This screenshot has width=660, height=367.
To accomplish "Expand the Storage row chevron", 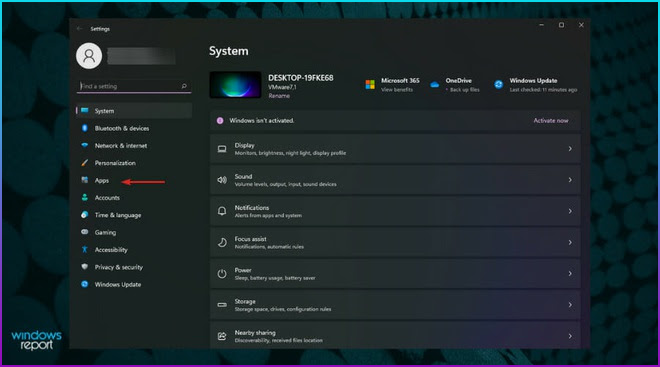I will [570, 305].
